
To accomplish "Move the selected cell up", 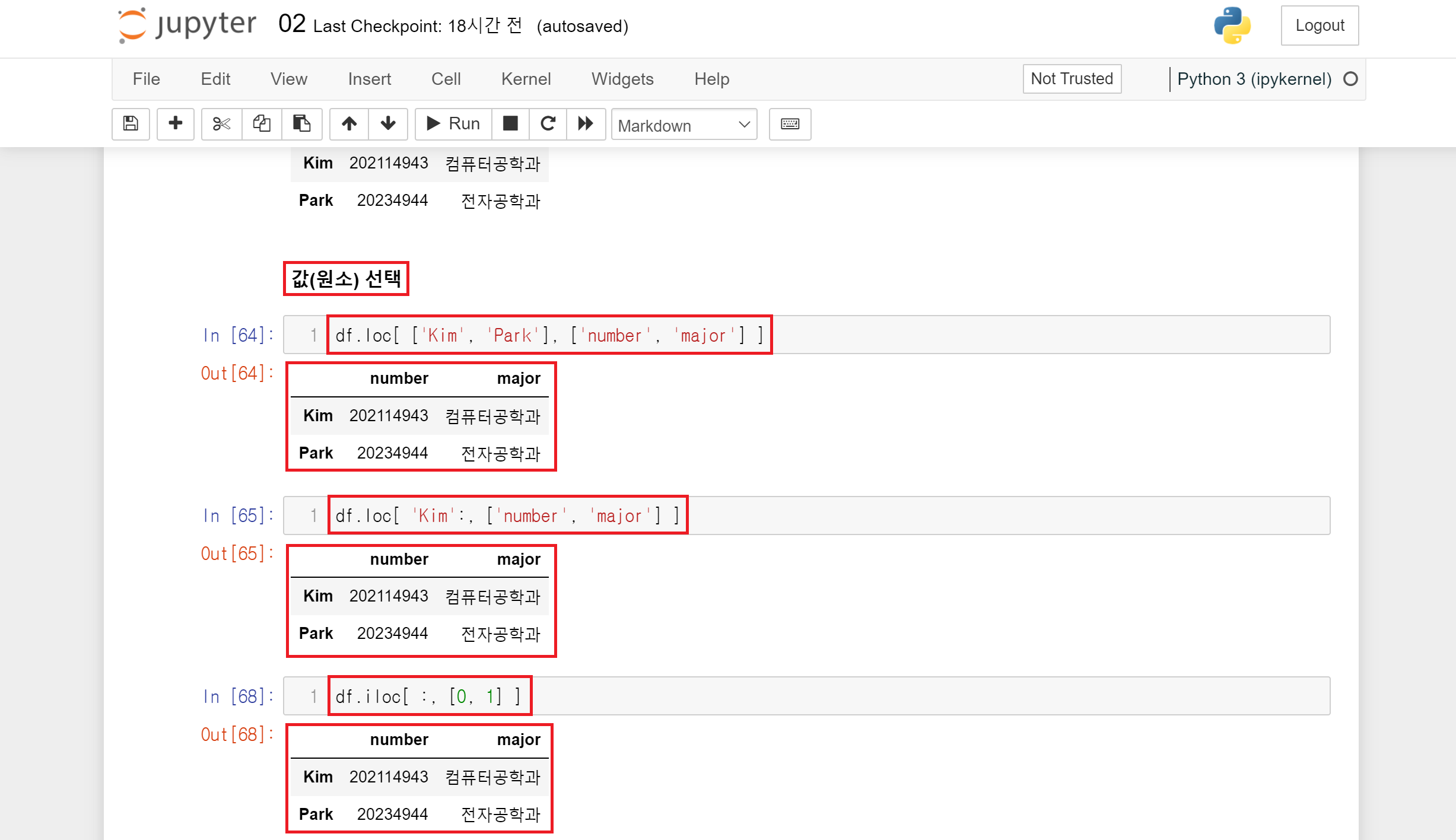I will [x=349, y=123].
